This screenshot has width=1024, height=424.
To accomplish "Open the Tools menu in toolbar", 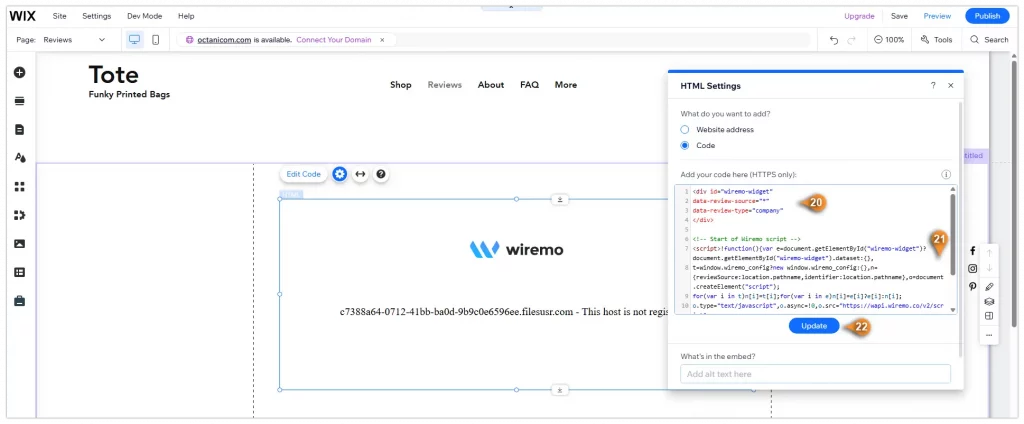I will [x=936, y=40].
